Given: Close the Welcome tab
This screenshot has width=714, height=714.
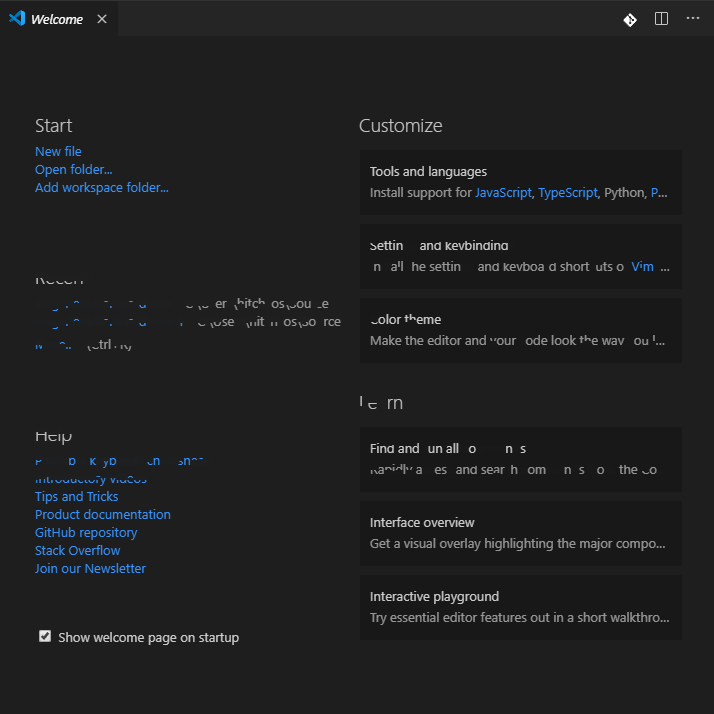Looking at the screenshot, I should tap(102, 19).
